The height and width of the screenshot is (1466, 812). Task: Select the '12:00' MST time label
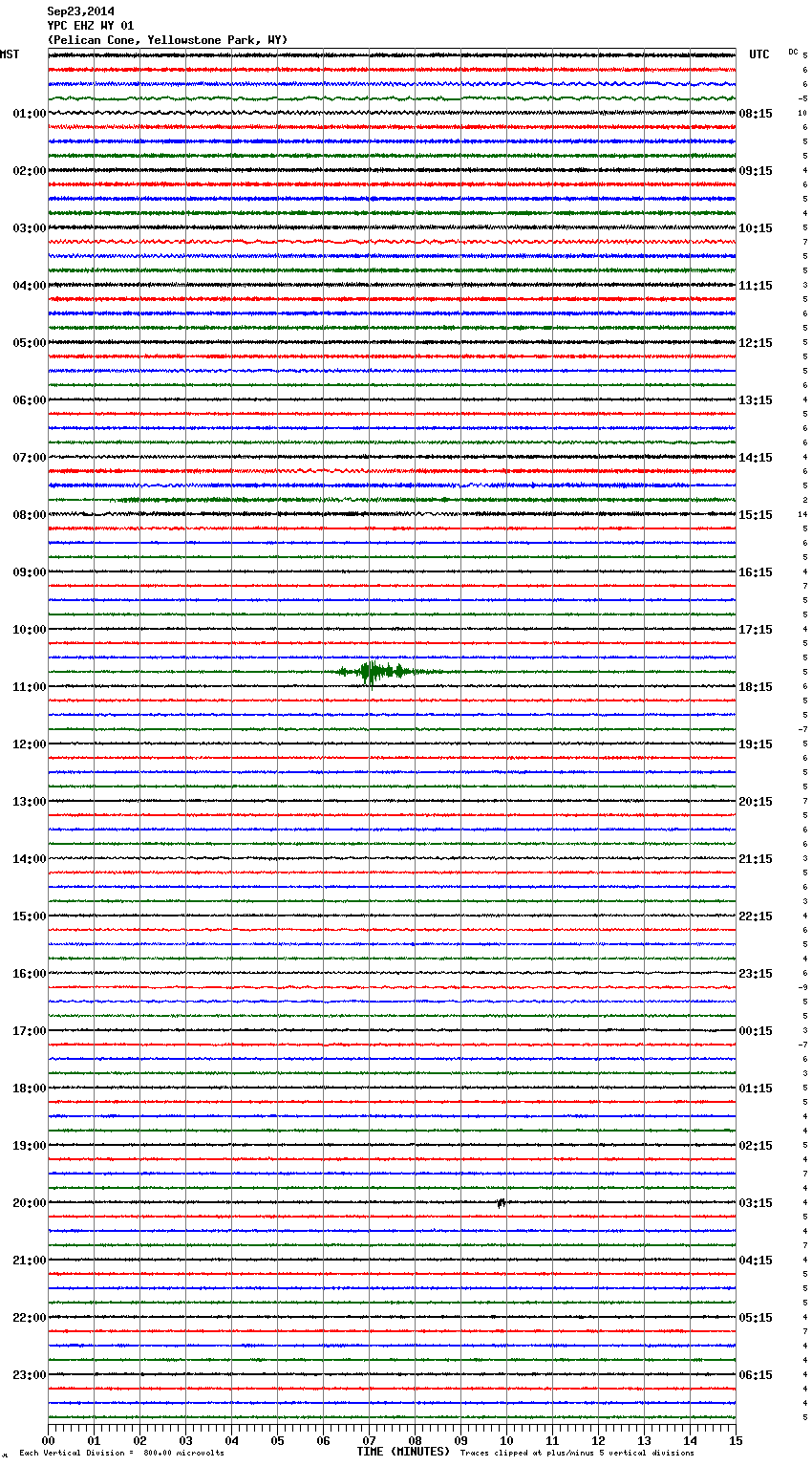point(30,744)
